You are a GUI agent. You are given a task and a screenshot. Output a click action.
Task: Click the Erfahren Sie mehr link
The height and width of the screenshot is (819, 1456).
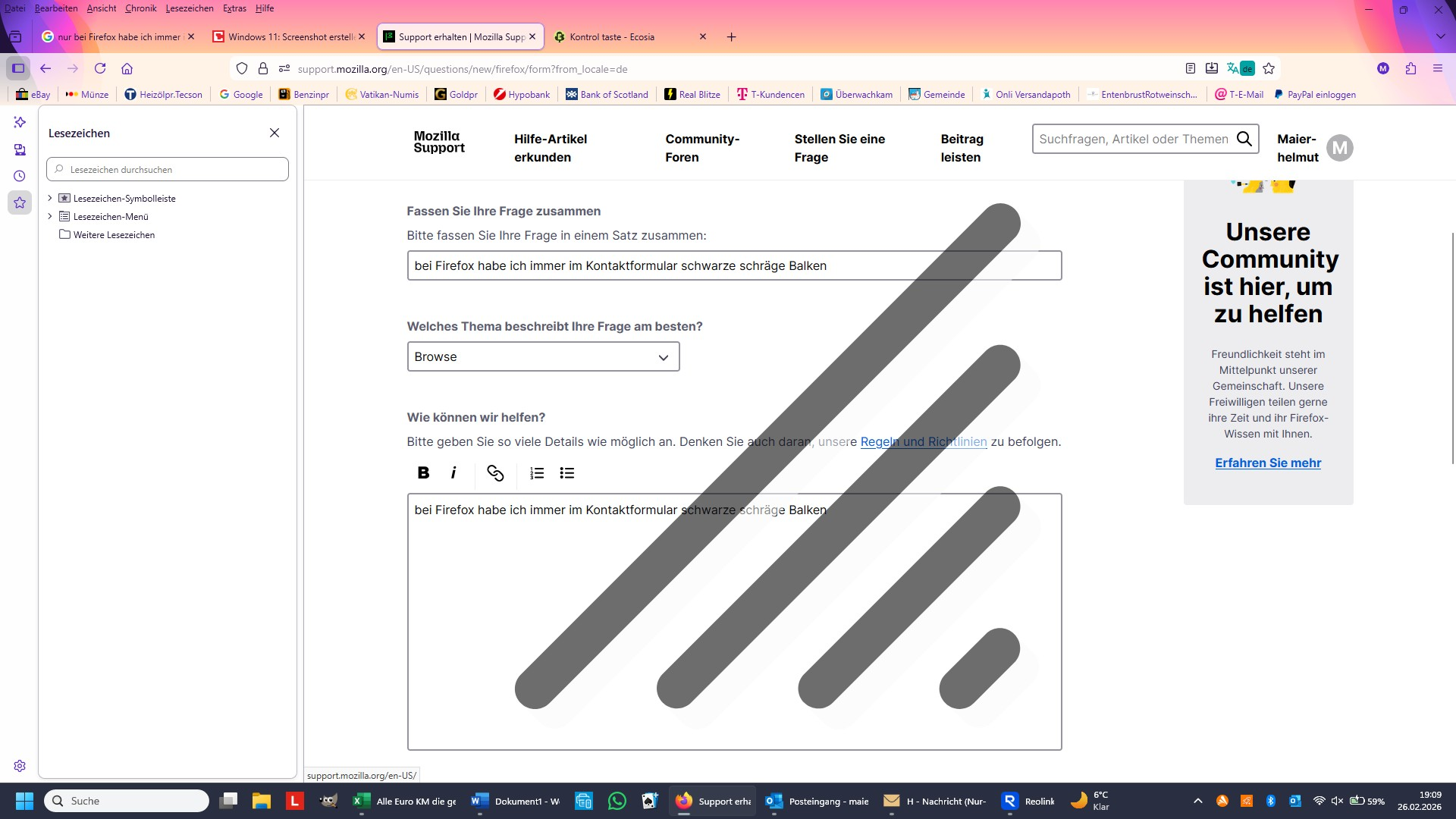point(1268,463)
